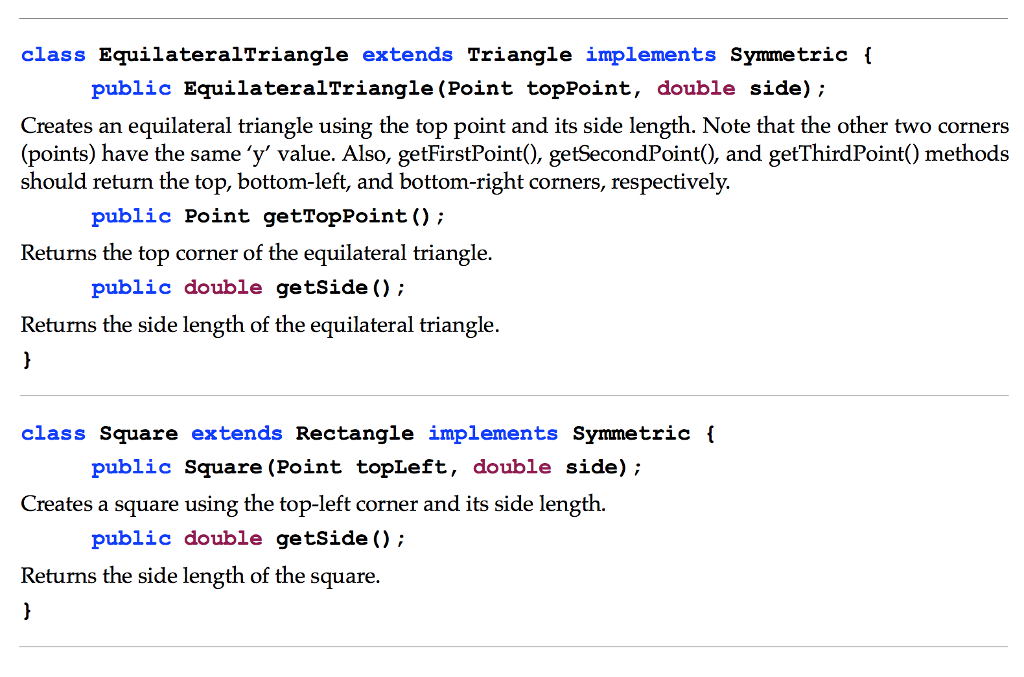This screenshot has height=677, width=1024.
Task: Click getThirdPoint() in the description paragraph
Action: 845,155
